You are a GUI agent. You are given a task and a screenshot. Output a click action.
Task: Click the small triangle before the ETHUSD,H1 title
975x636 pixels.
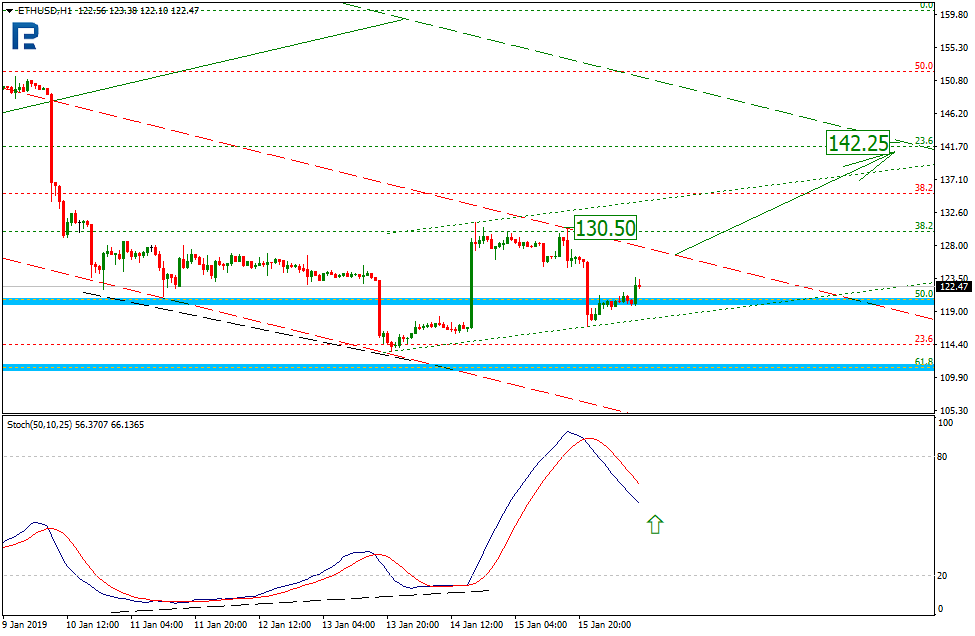[8, 9]
